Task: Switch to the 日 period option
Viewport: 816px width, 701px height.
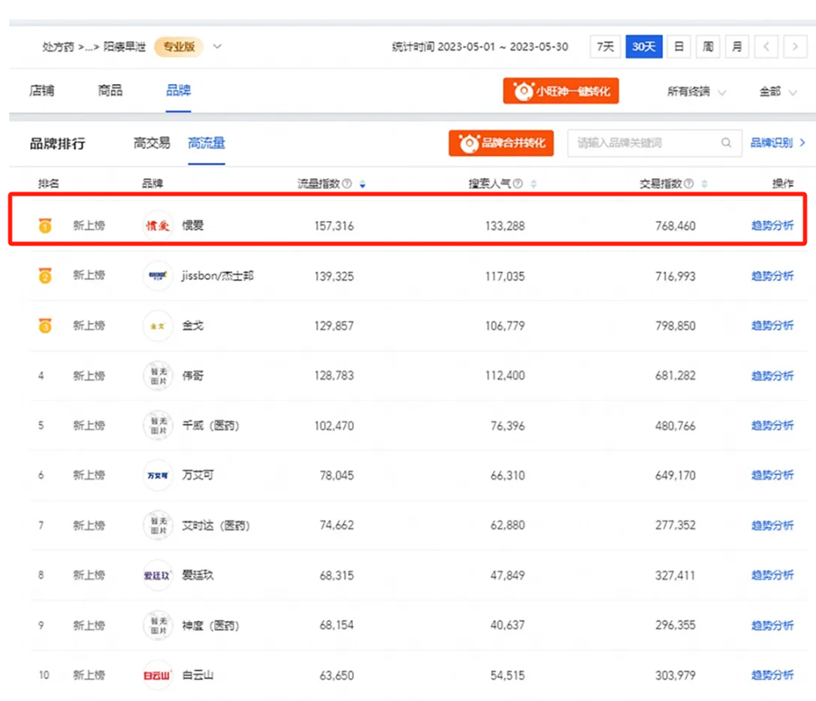Action: click(x=679, y=46)
